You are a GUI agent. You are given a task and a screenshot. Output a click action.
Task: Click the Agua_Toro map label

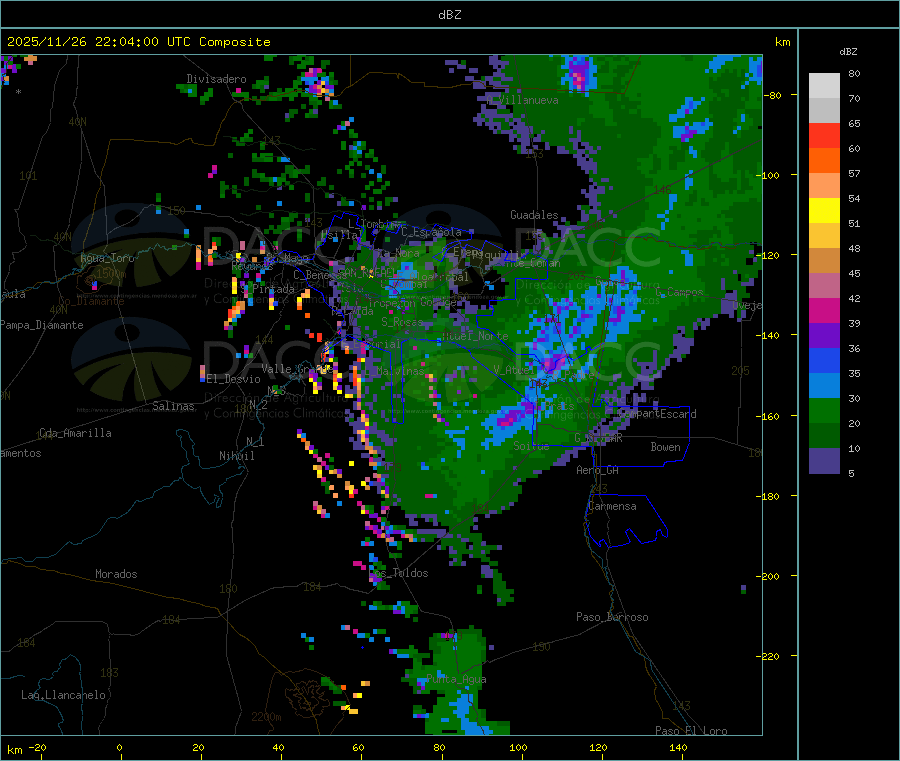tap(107, 258)
